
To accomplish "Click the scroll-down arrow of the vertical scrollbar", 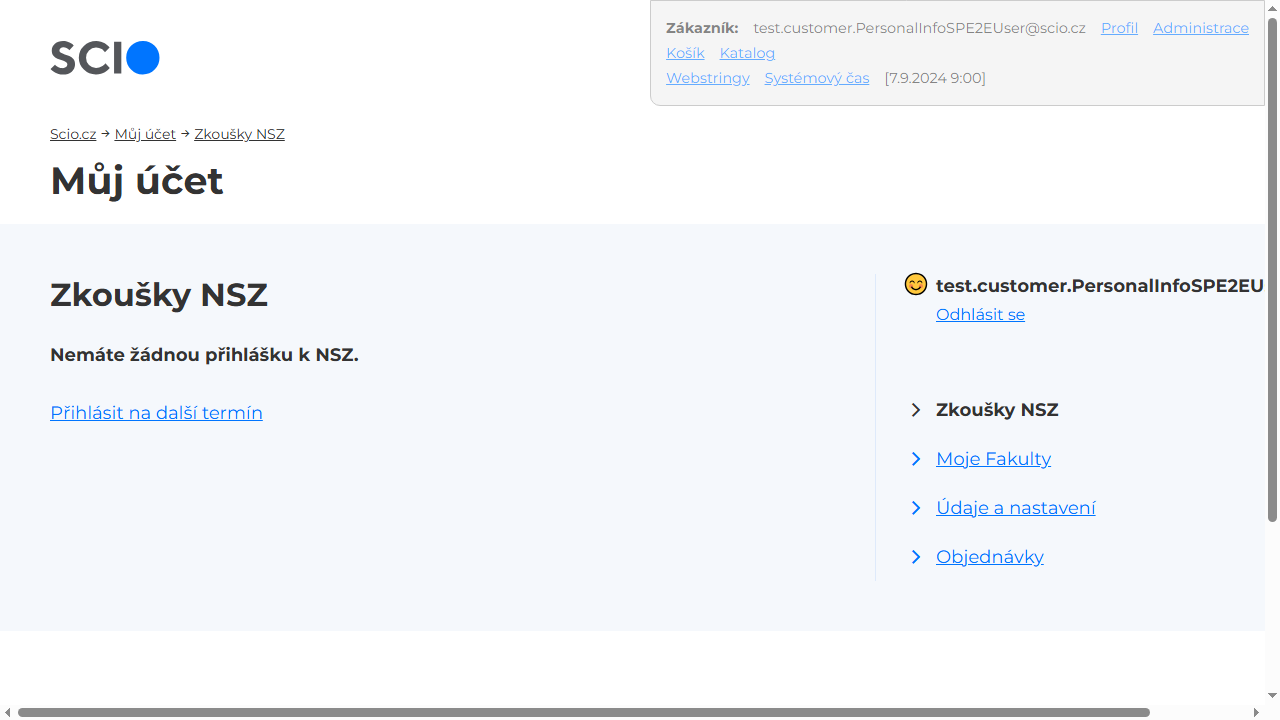I will pyautogui.click(x=1272, y=695).
